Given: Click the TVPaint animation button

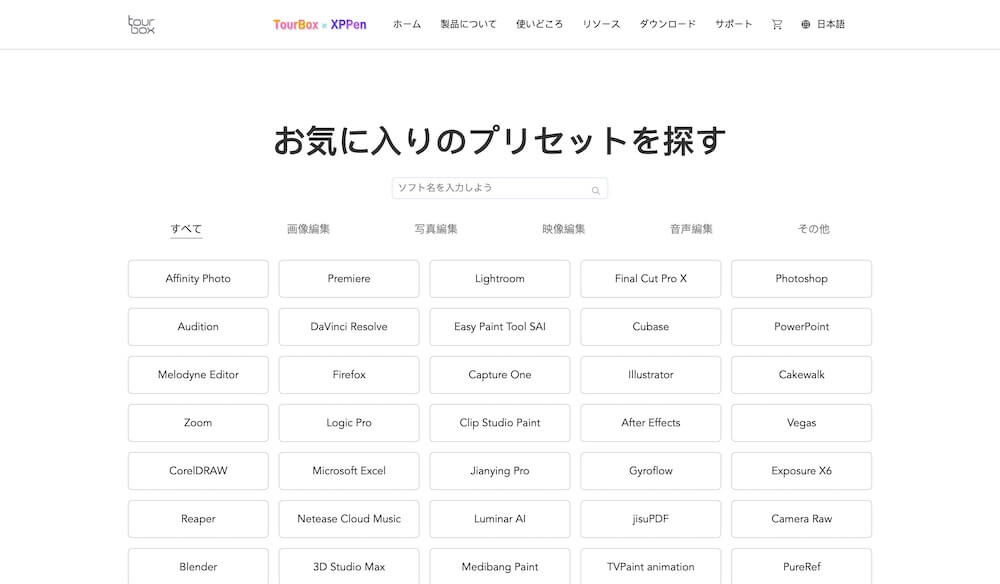Looking at the screenshot, I should point(651,567).
